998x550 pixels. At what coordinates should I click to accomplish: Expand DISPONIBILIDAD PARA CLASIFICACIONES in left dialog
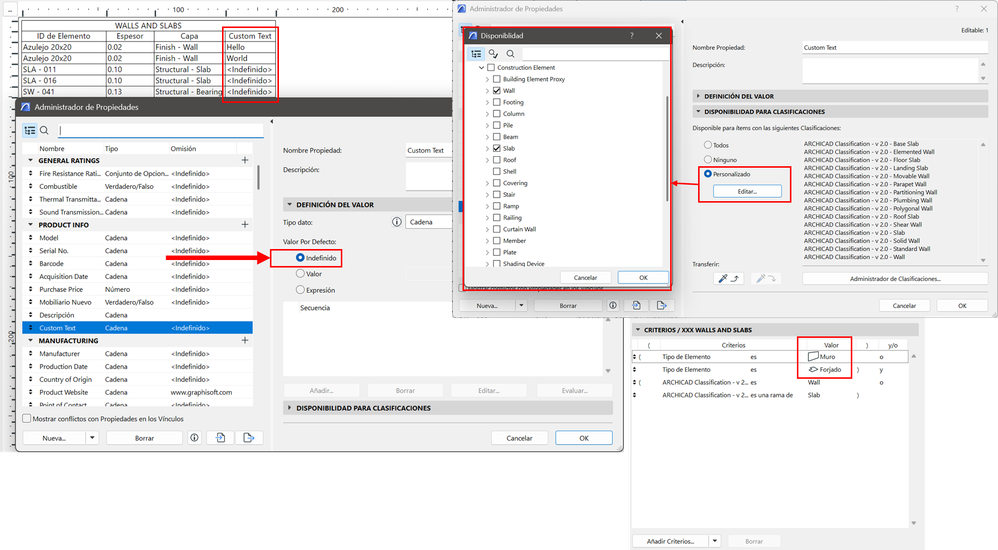coord(290,408)
